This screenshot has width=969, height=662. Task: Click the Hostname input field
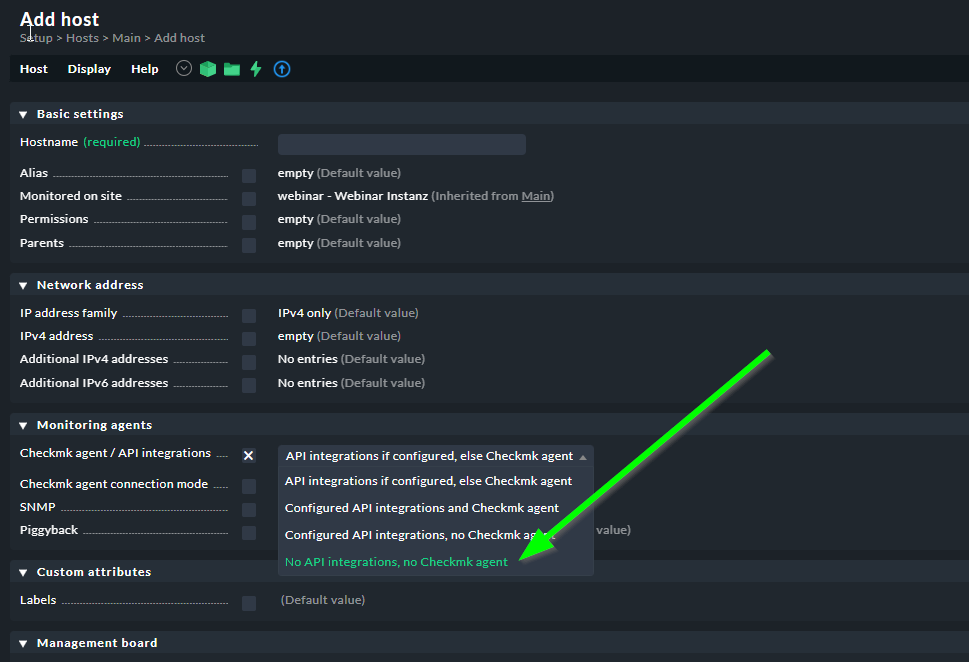point(401,144)
